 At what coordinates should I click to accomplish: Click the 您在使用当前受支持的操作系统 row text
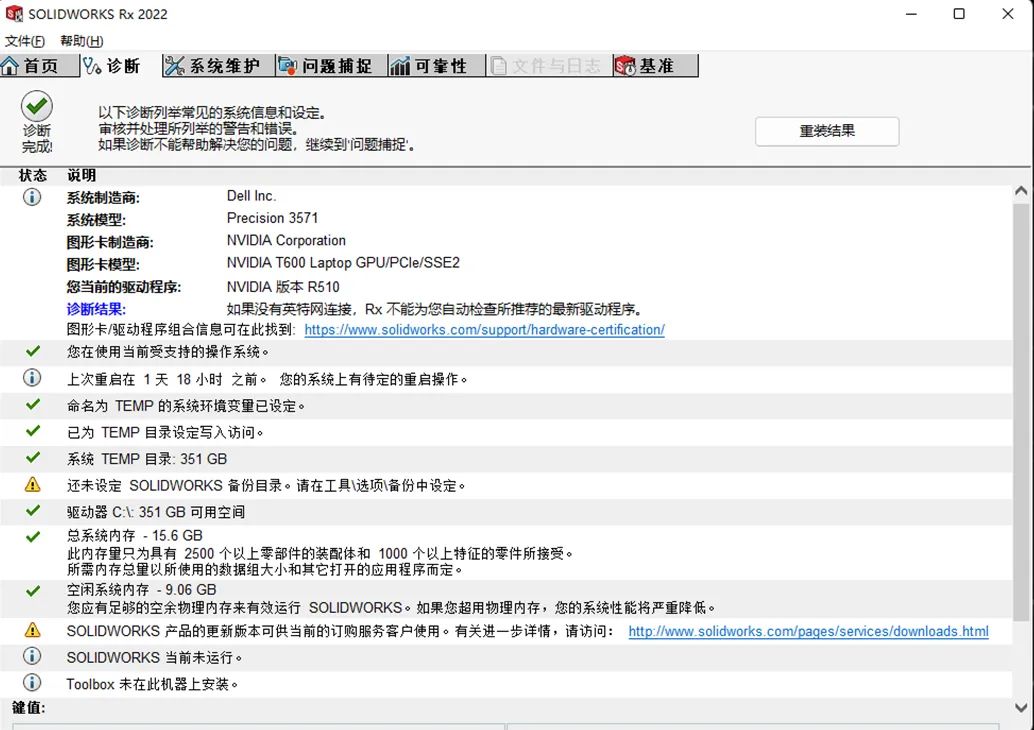pyautogui.click(x=168, y=352)
